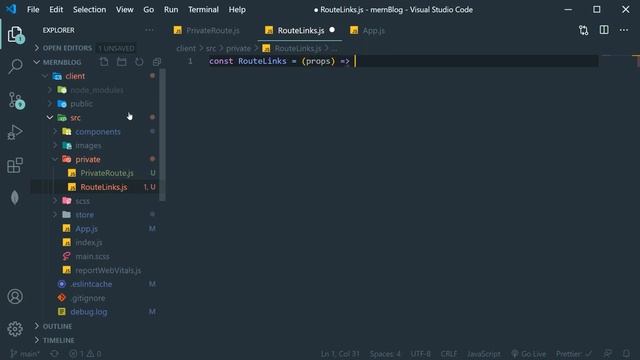The width and height of the screenshot is (640, 360).
Task: Select the RouteLinks.js editor tab
Action: [x=300, y=31]
